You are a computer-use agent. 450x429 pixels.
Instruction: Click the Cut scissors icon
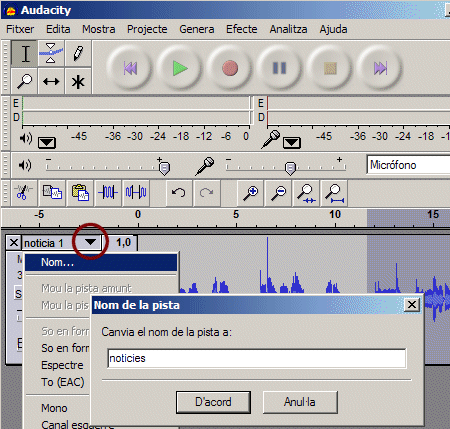click(x=24, y=193)
